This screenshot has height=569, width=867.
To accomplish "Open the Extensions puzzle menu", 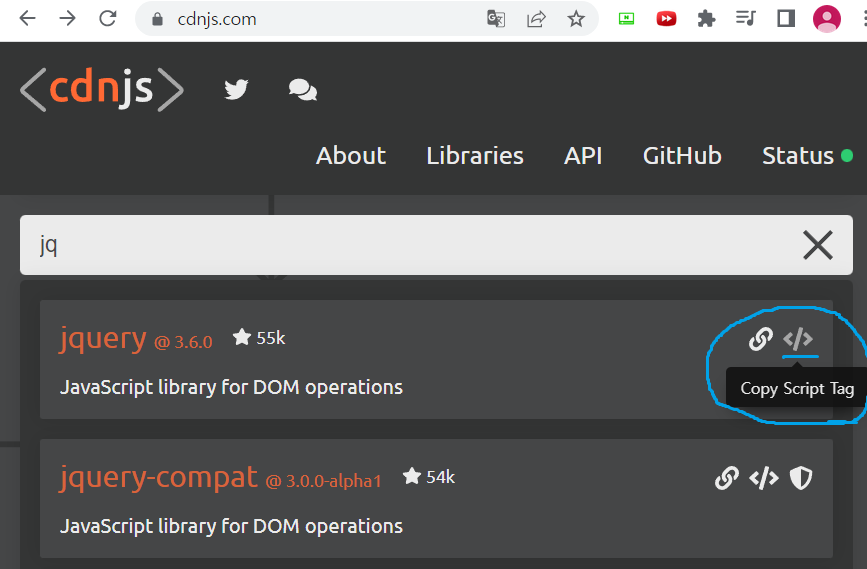I will pos(706,19).
